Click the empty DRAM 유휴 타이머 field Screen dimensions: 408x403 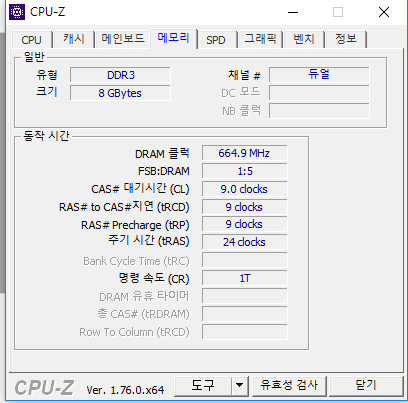244,296
